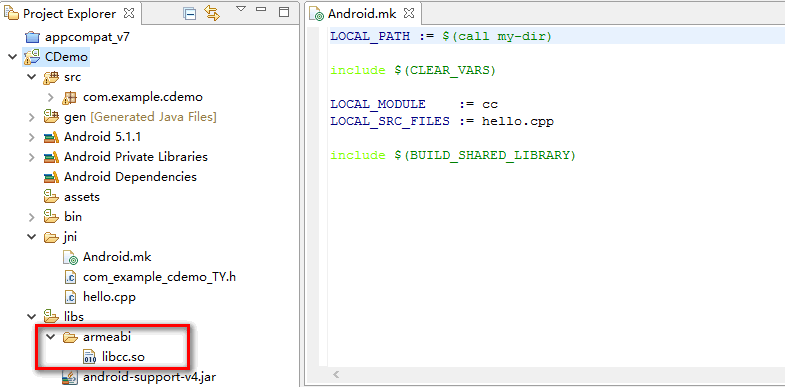785x387 pixels.
Task: Minimize the Project Explorer view
Action: [261, 9]
